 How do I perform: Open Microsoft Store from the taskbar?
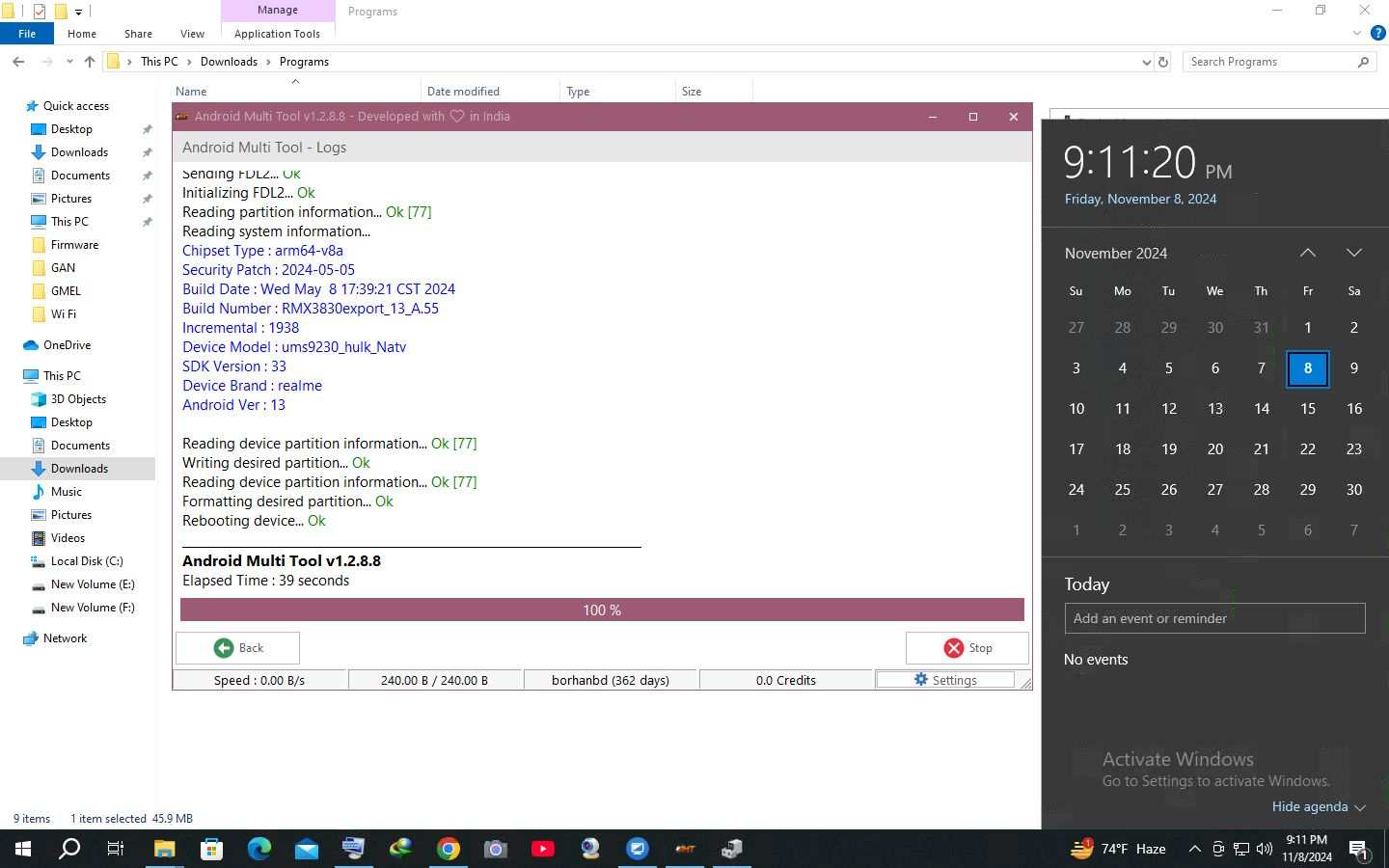211,849
